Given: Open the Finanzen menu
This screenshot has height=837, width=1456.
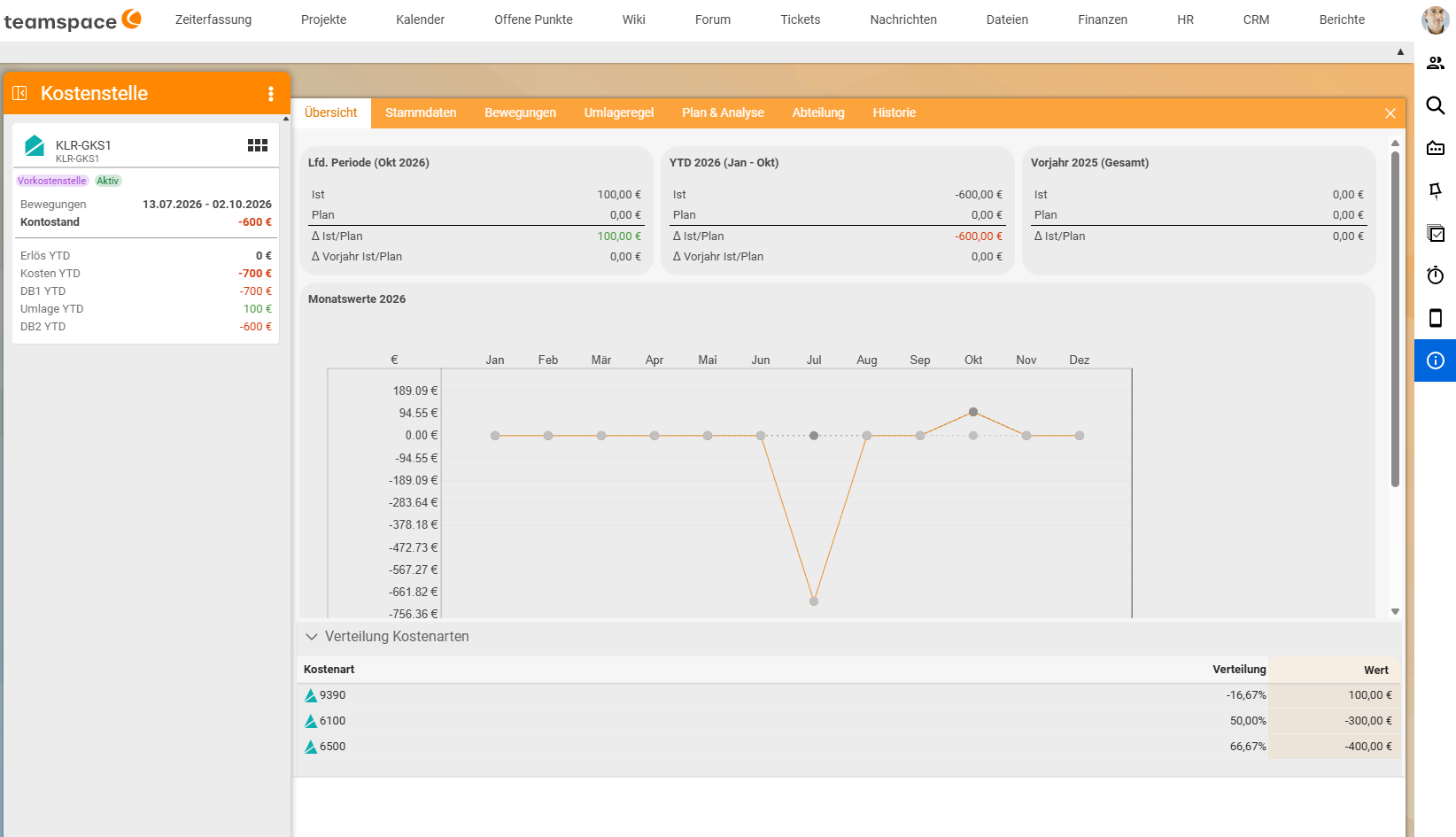Looking at the screenshot, I should coord(1103,19).
